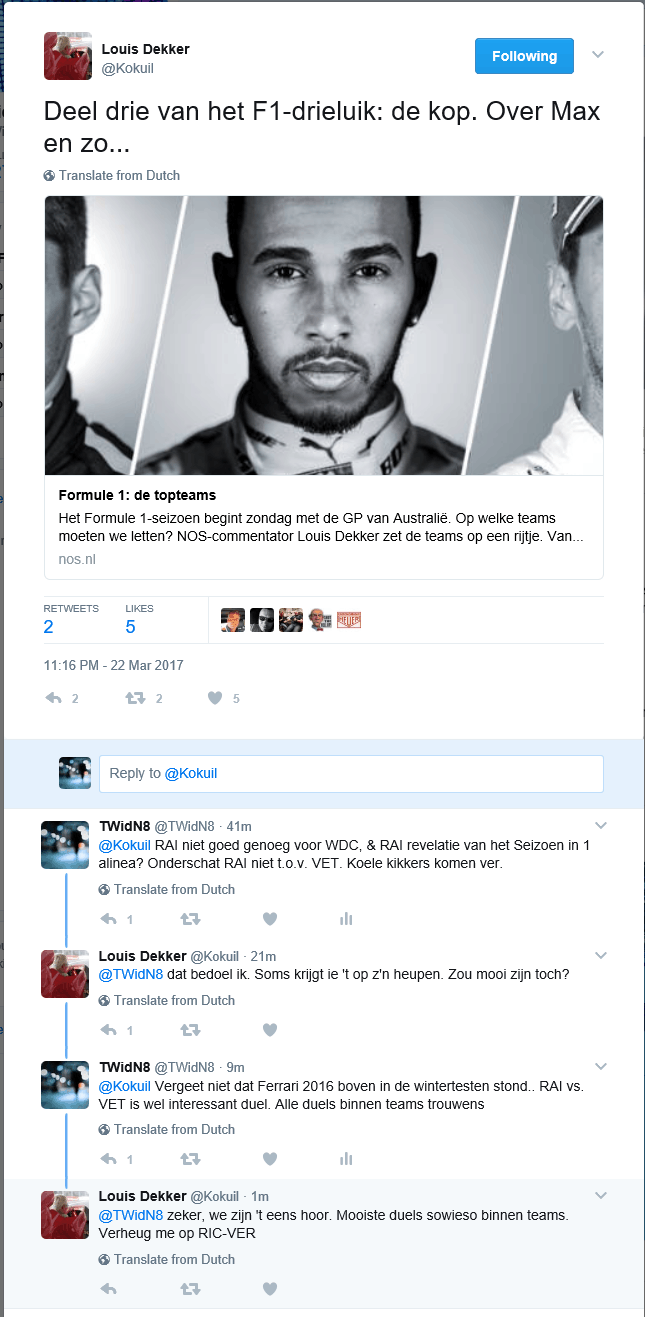645x1317 pixels.
Task: Retweet the main F1-drieluik tweet
Action: 135,698
